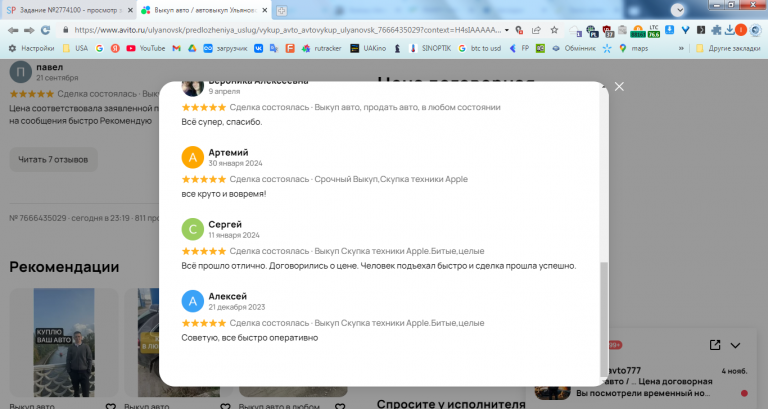Go back with the browser arrow
This screenshot has height=409, width=768.
pos(13,30)
